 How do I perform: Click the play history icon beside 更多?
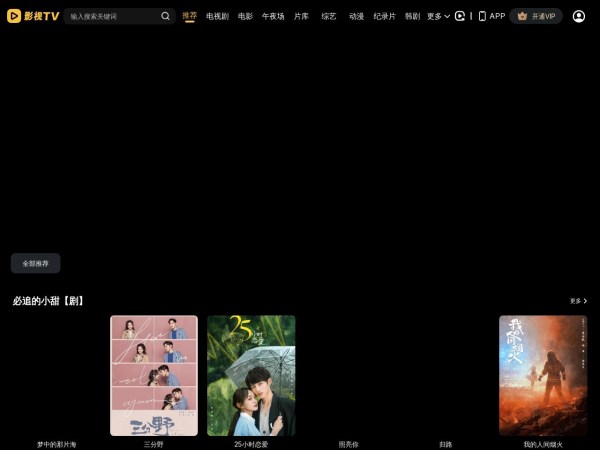coord(460,16)
